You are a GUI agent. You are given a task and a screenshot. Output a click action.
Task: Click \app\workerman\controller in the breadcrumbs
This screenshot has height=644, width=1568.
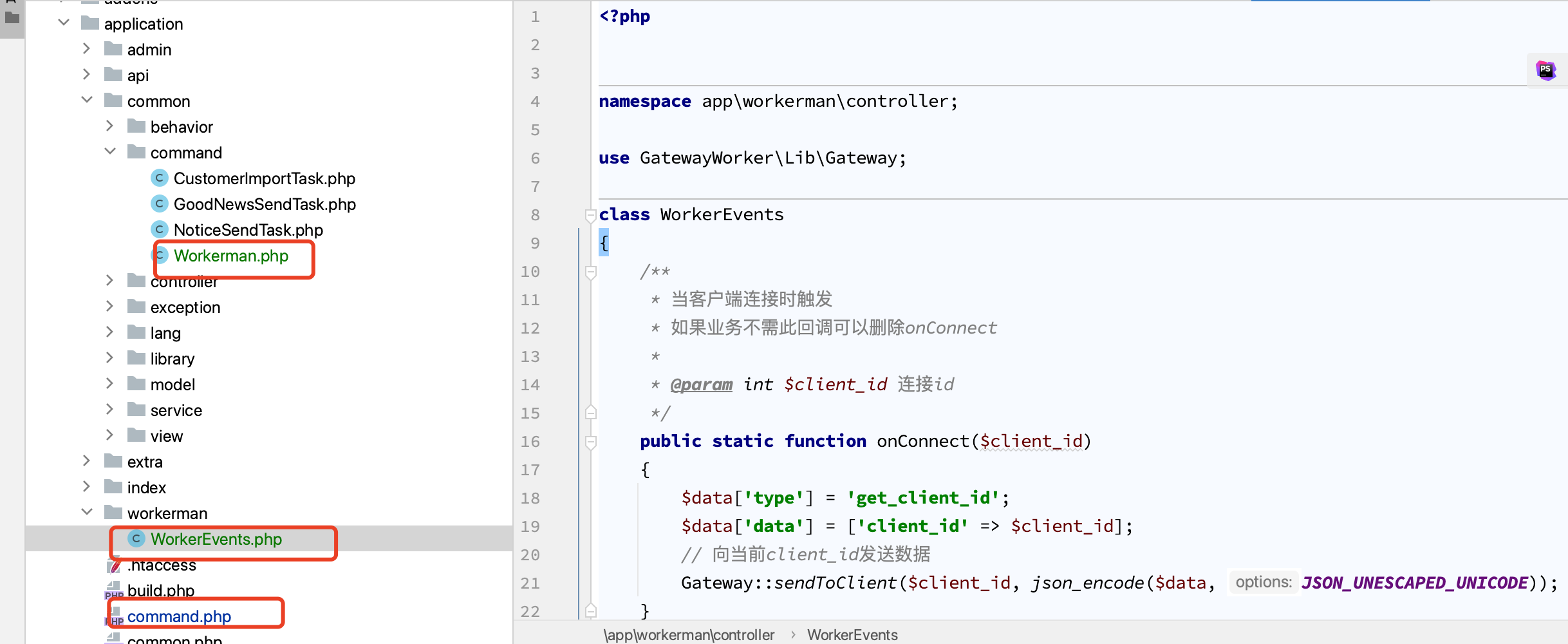coord(689,634)
